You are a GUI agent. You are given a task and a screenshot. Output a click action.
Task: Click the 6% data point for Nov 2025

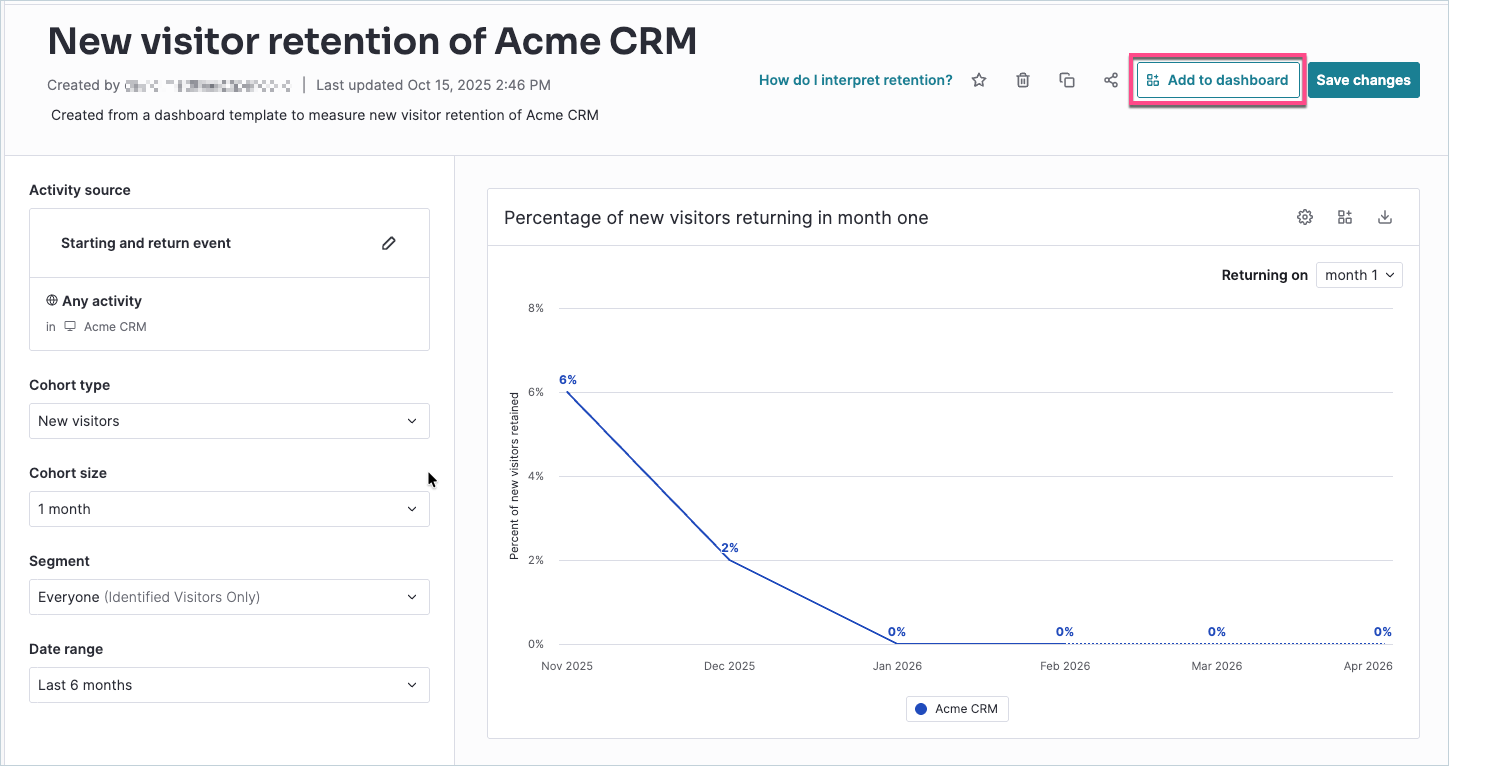[568, 391]
